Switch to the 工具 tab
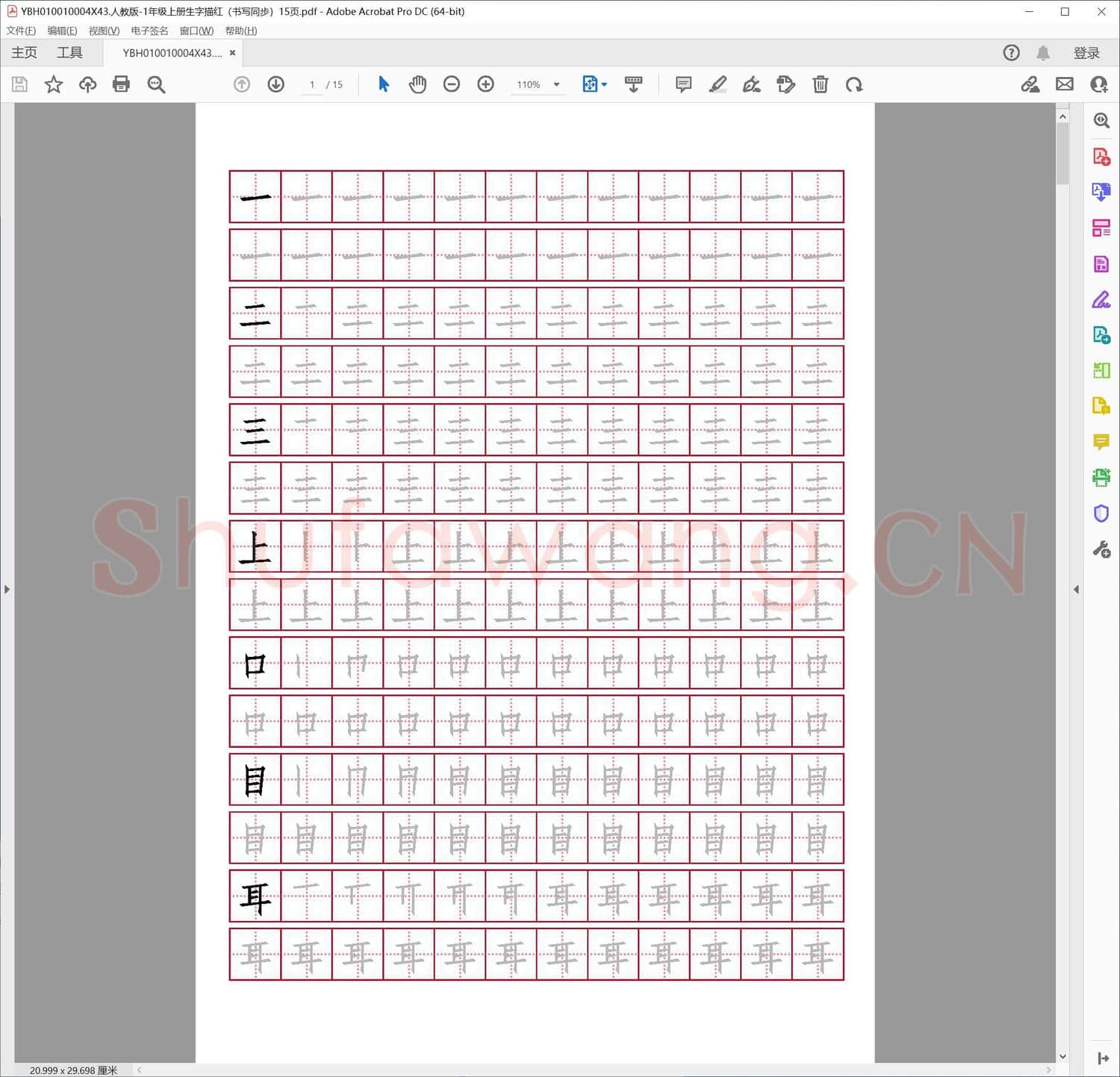This screenshot has height=1077, width=1120. tap(69, 52)
